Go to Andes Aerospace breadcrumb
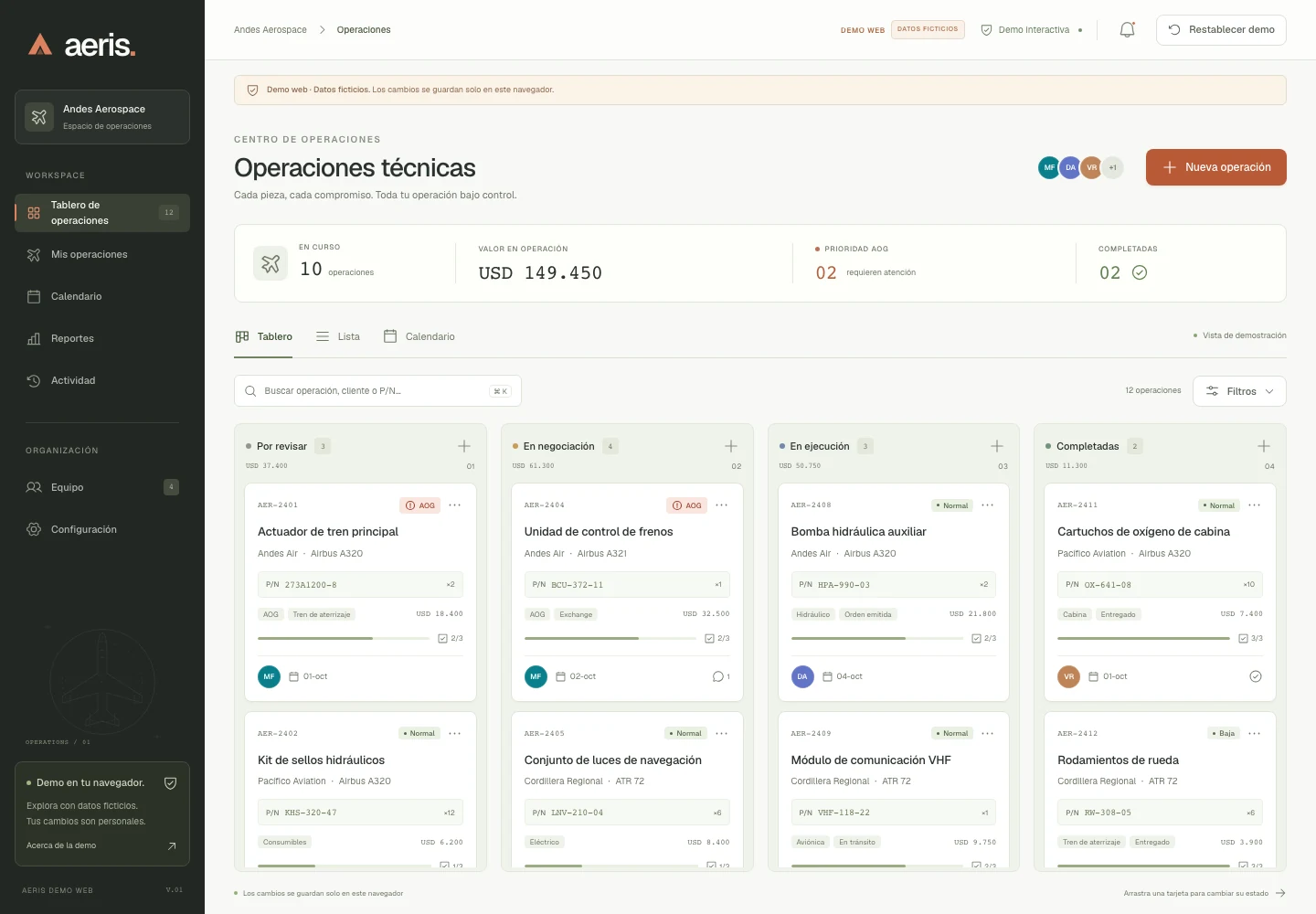The width and height of the screenshot is (1316, 914). coord(271,30)
